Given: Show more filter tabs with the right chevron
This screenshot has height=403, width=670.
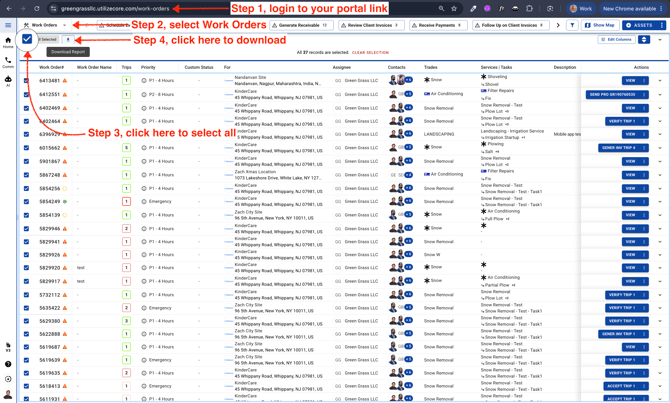Looking at the screenshot, I should pos(558,25).
